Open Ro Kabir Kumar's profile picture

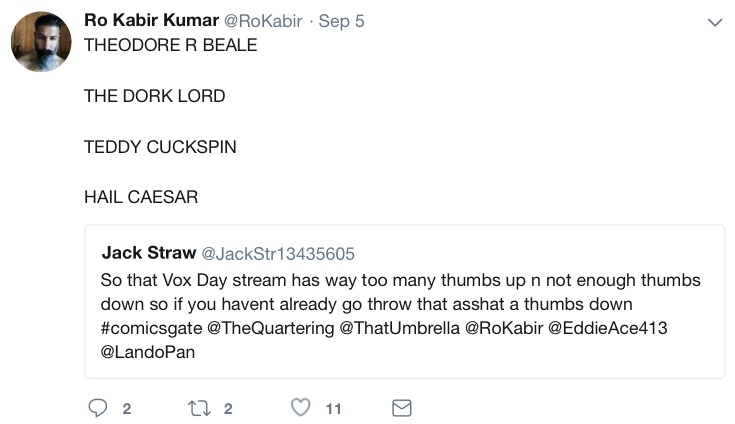(x=41, y=42)
